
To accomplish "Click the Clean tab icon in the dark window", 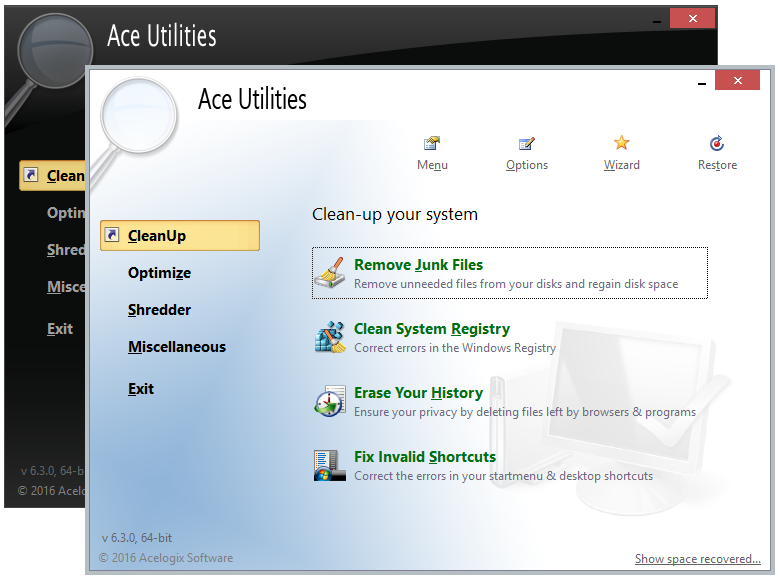I will 31,175.
